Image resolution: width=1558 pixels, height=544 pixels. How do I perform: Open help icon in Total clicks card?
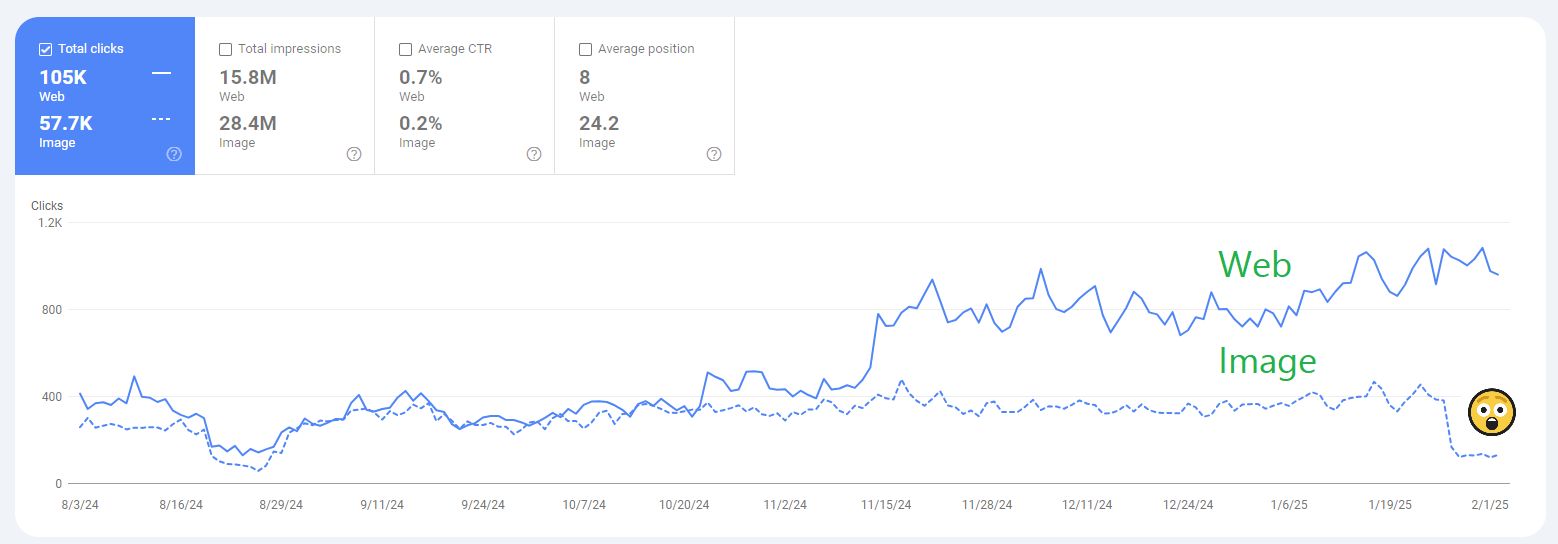point(174,154)
